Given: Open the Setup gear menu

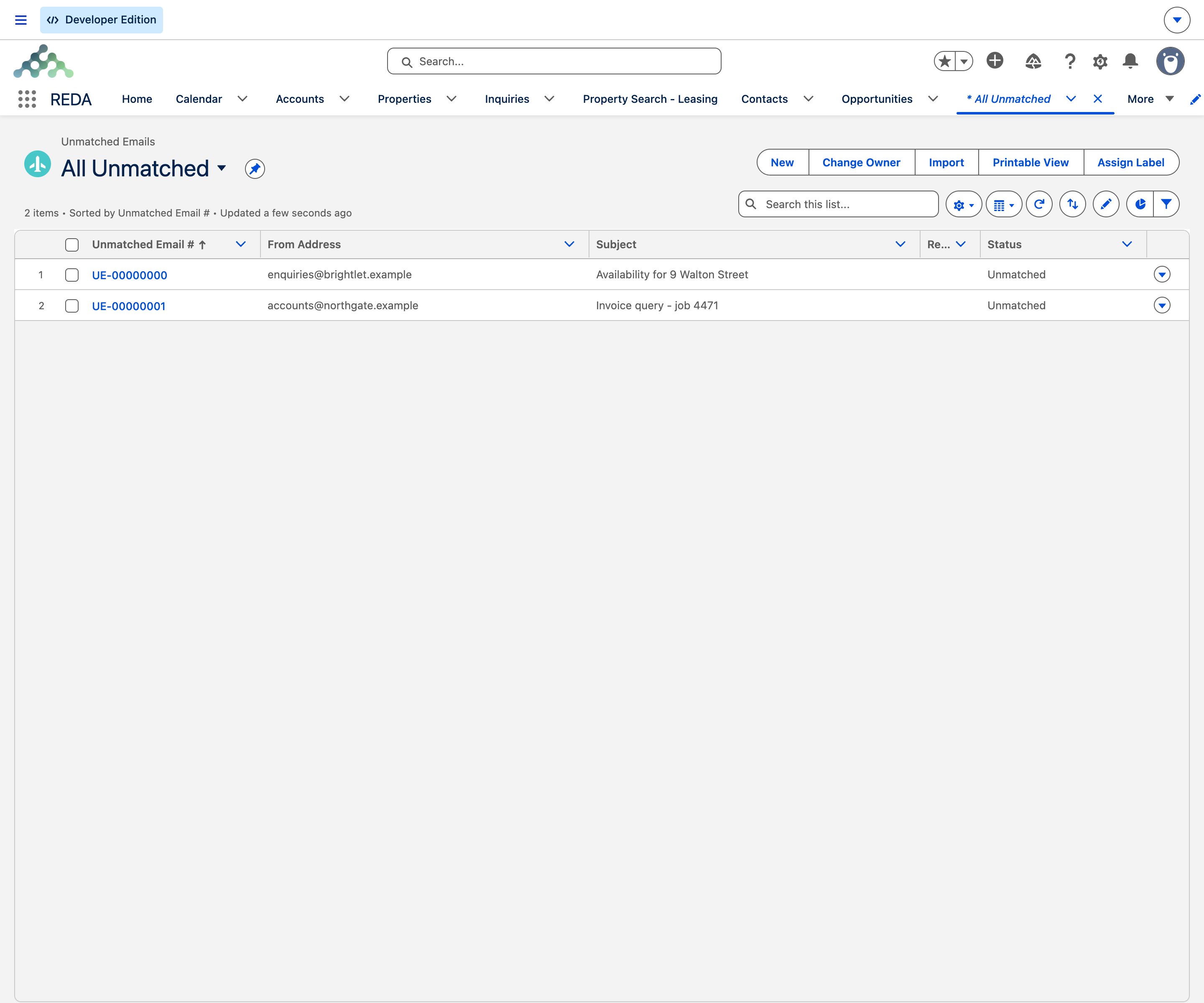Looking at the screenshot, I should click(1099, 61).
